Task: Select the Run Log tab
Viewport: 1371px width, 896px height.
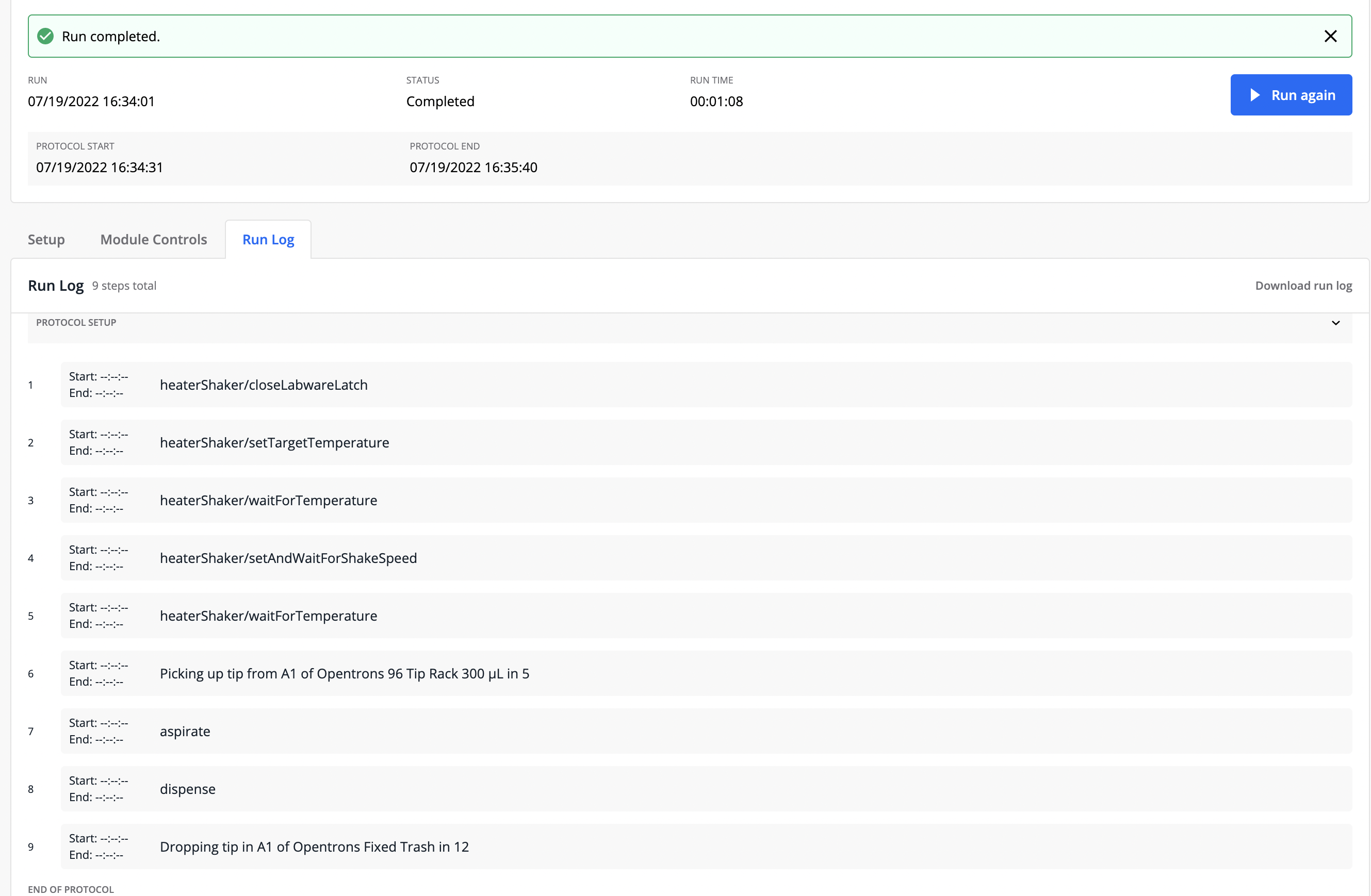Action: point(267,239)
